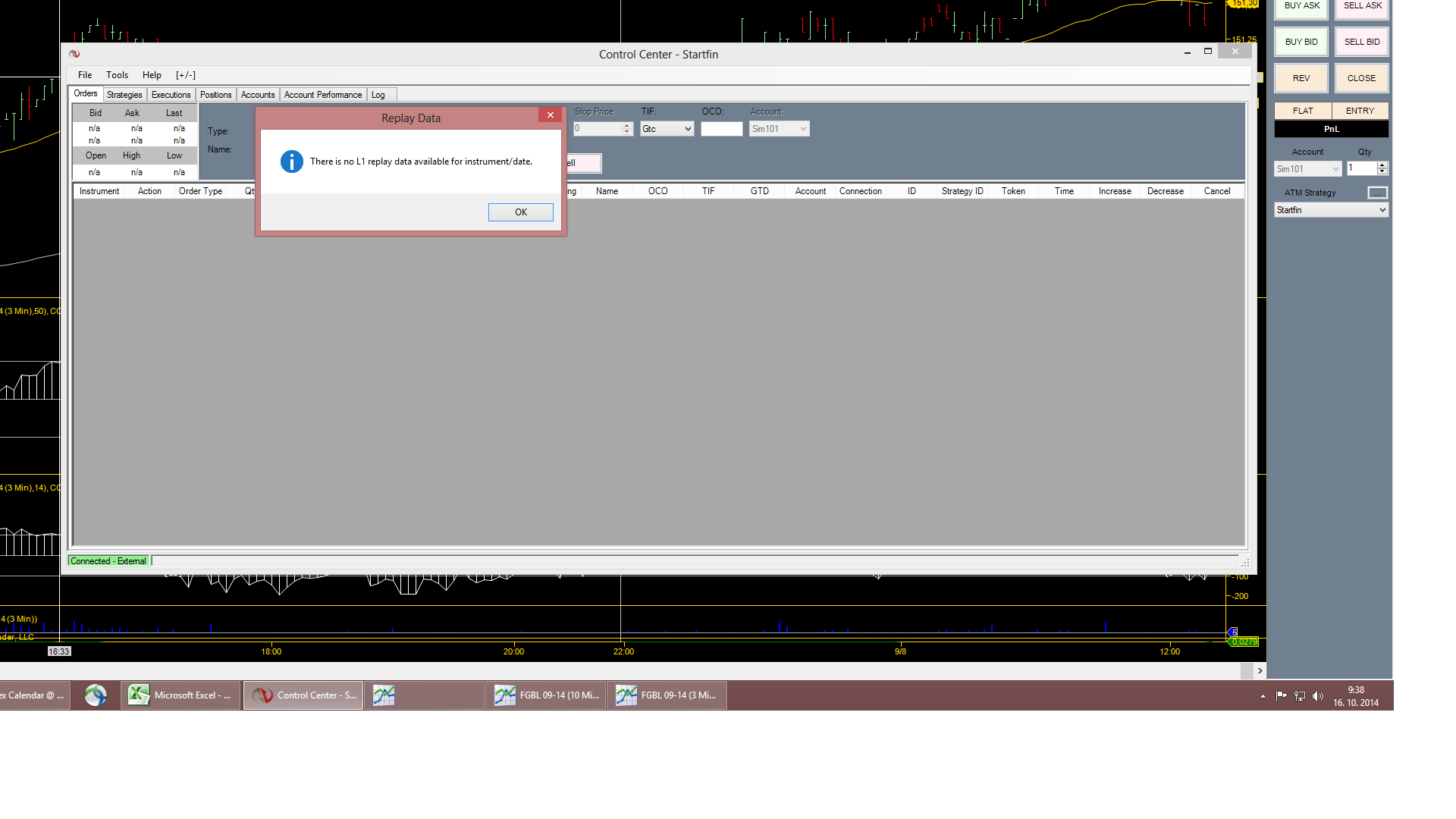Increase the Qty stepper value
1456x819 pixels.
point(1382,165)
